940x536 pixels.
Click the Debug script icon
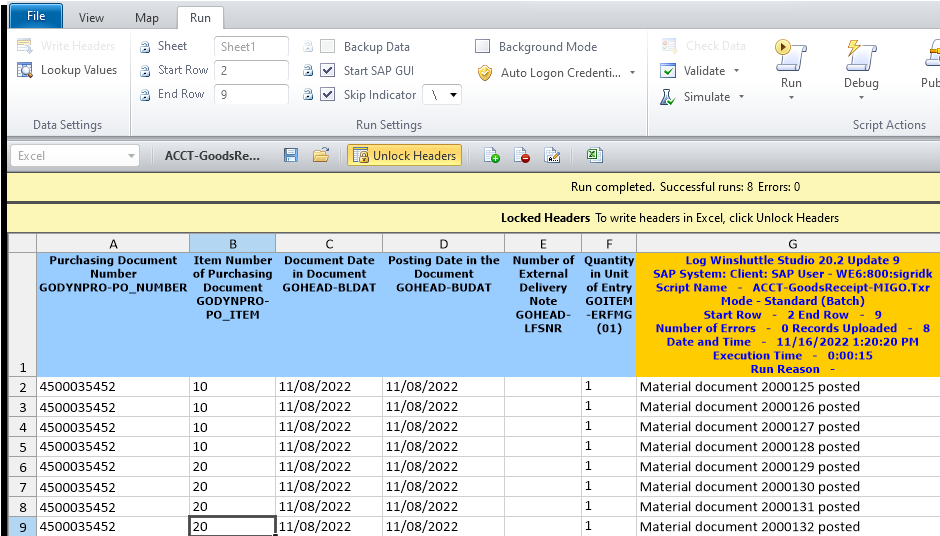tap(860, 54)
